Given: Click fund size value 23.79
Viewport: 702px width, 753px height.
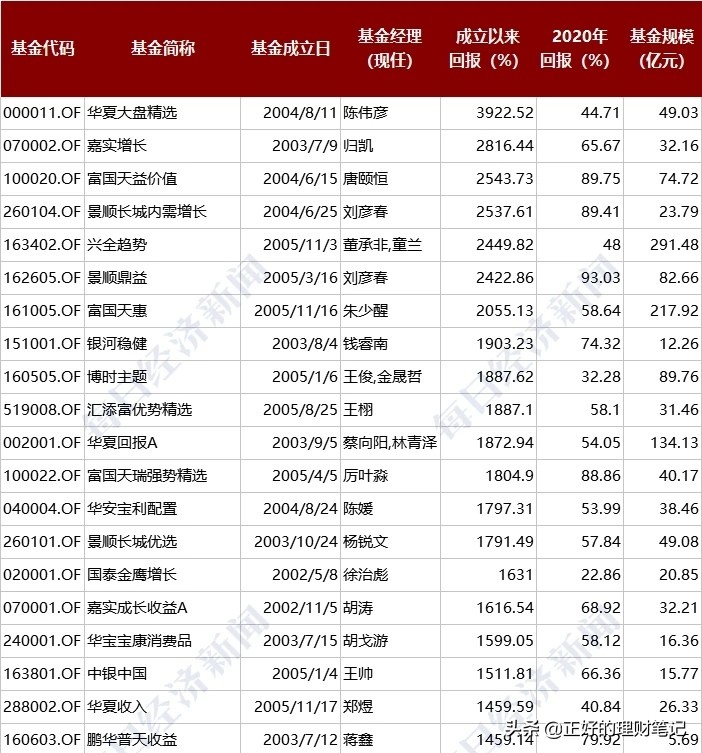Looking at the screenshot, I should click(678, 212).
